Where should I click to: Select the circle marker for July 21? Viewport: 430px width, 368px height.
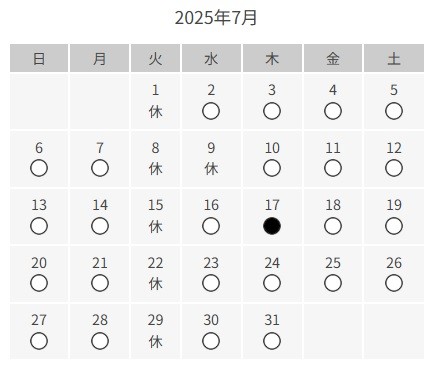(100, 283)
